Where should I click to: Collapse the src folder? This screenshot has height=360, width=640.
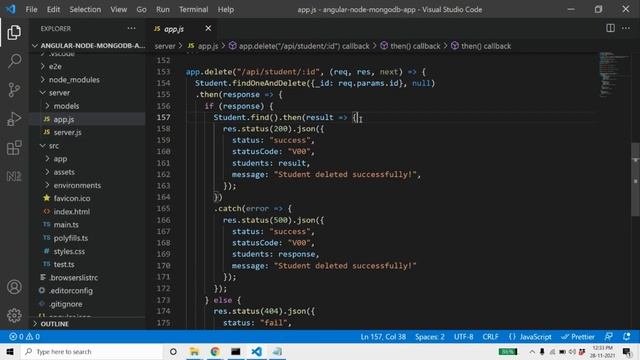point(54,146)
